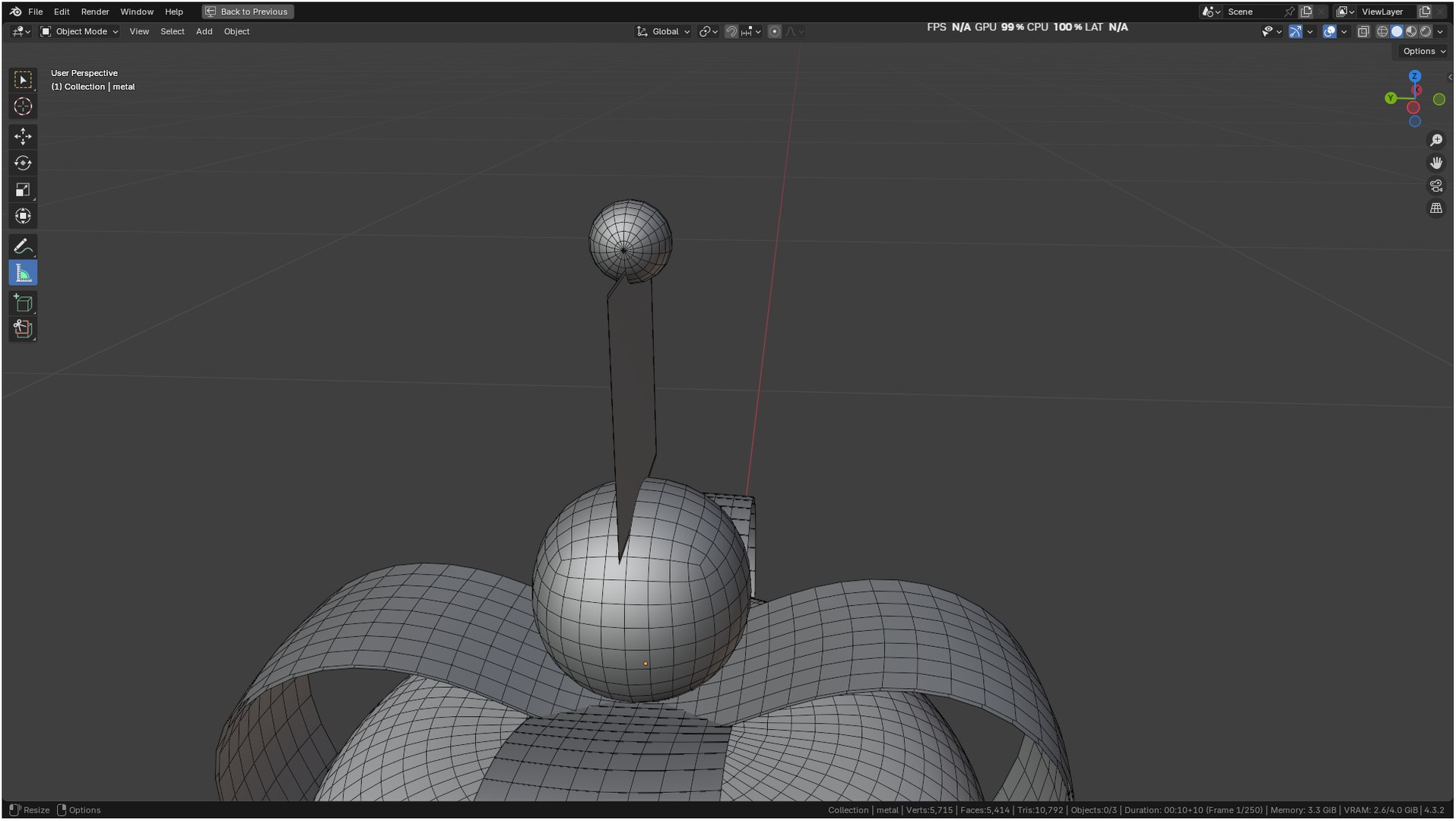Screen dimensions: 1456x821
Task: Switch to the Scale tool
Action: pos(23,189)
